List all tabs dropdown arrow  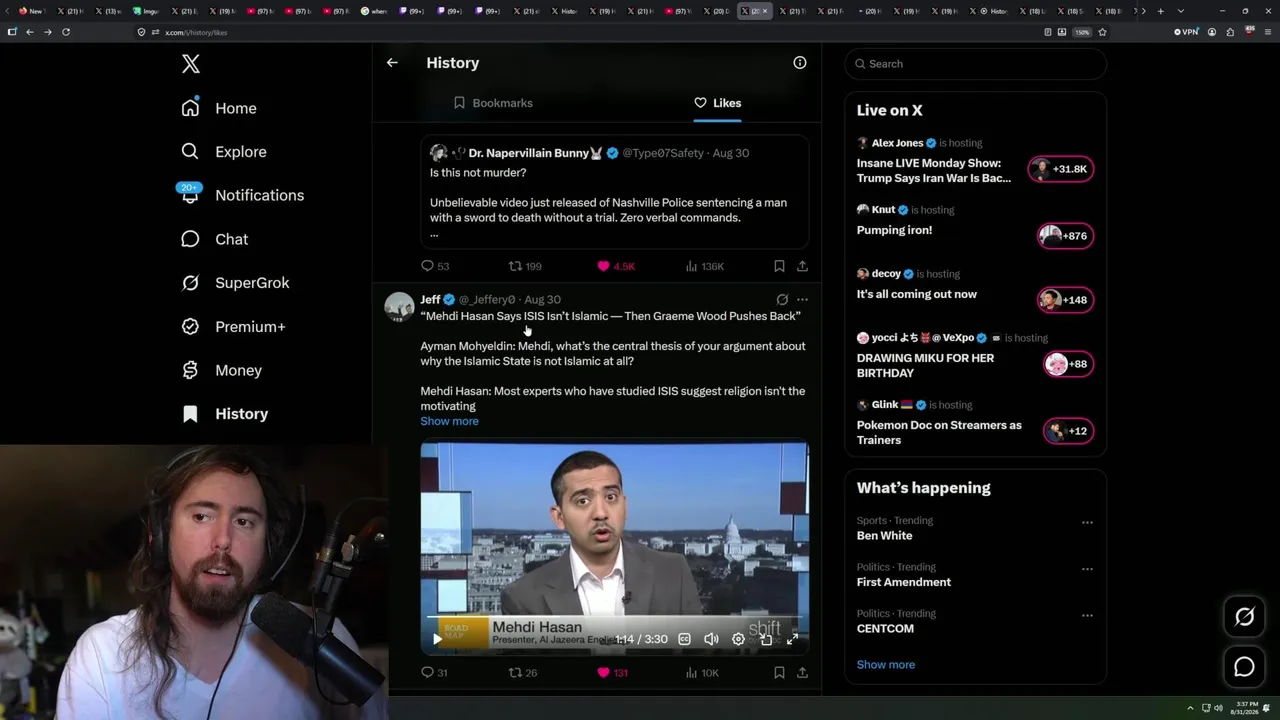pos(1181,11)
